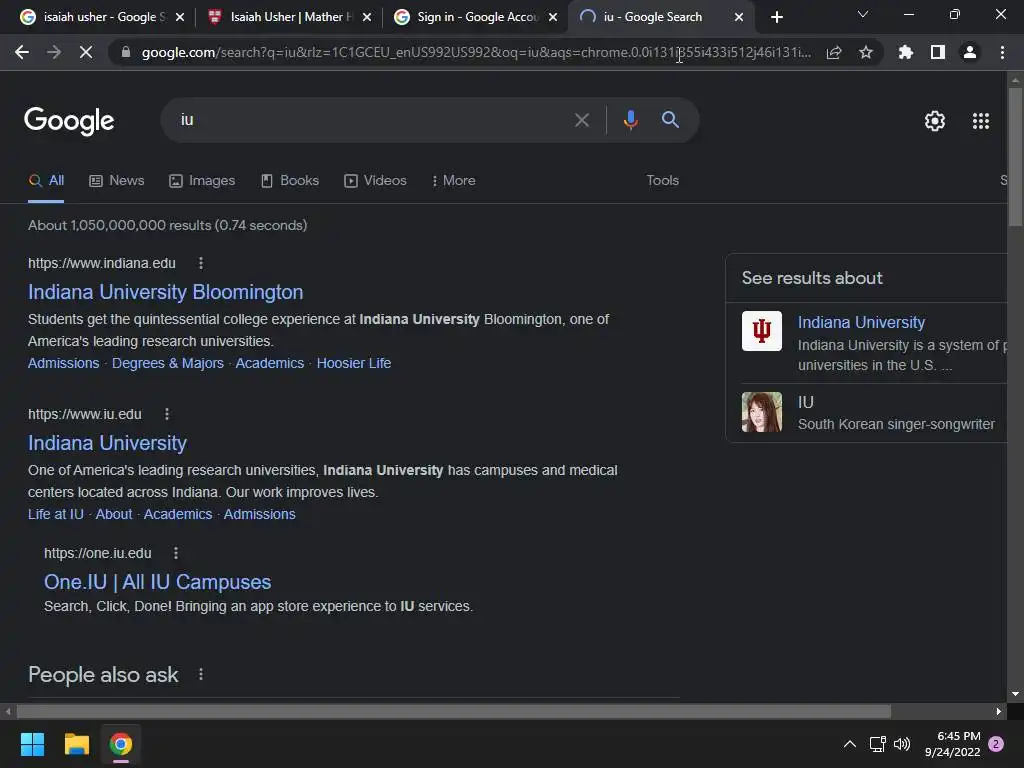Click the browser back arrow
The height and width of the screenshot is (768, 1024).
point(22,52)
